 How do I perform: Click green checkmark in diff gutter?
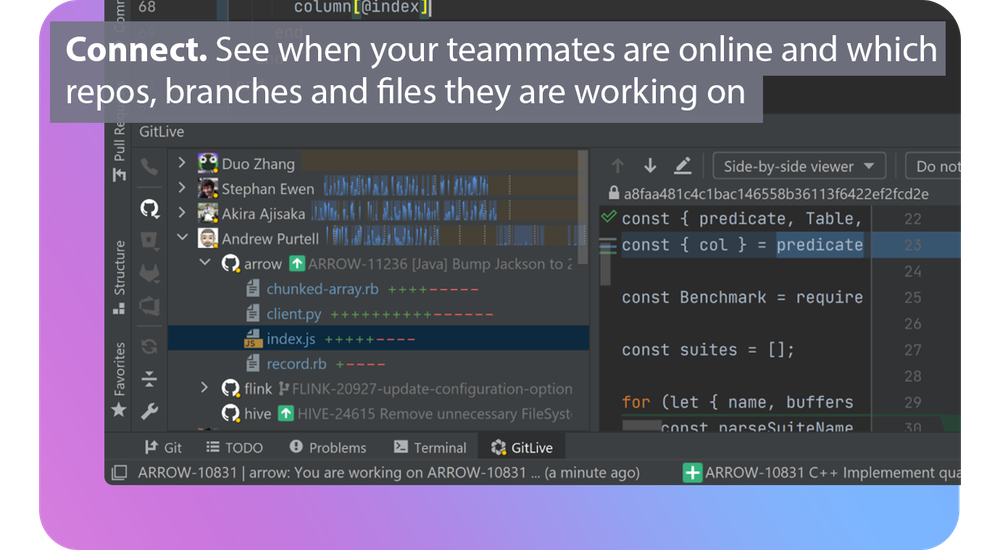pos(609,217)
